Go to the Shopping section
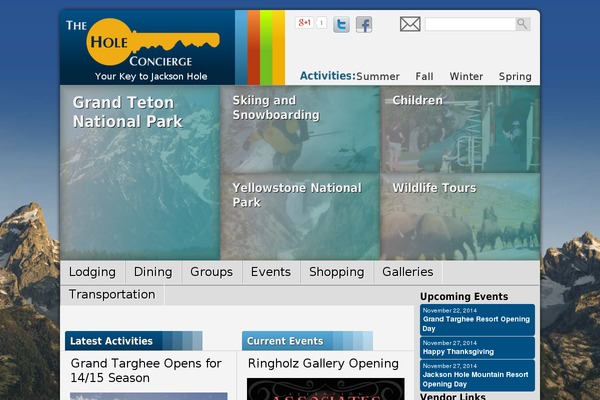 click(x=337, y=272)
